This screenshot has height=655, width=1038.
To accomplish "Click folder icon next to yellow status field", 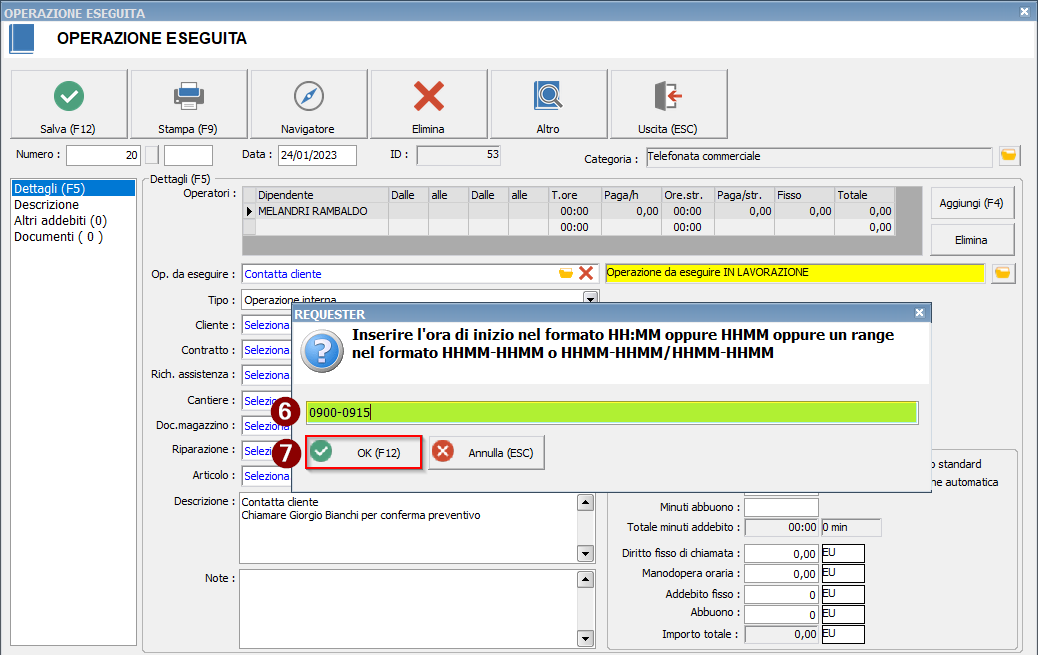I will click(1003, 273).
